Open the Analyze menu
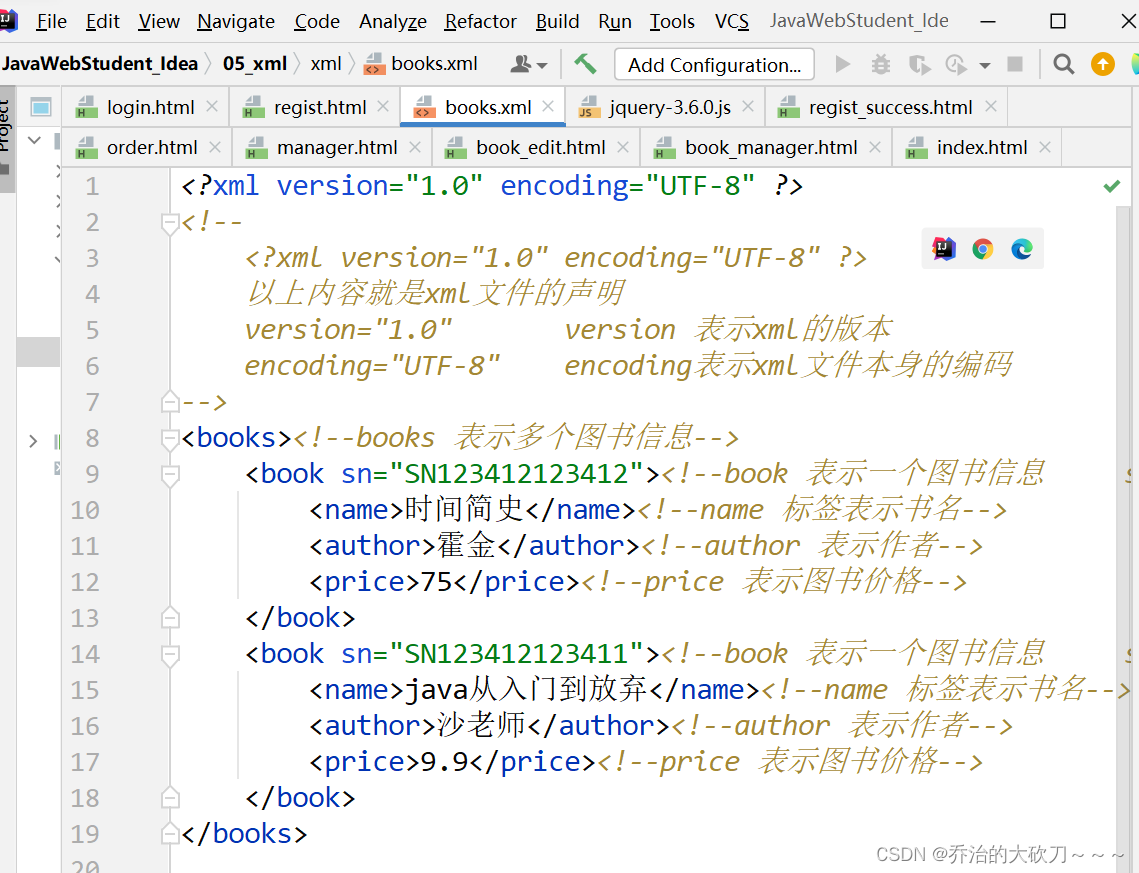 coord(392,22)
